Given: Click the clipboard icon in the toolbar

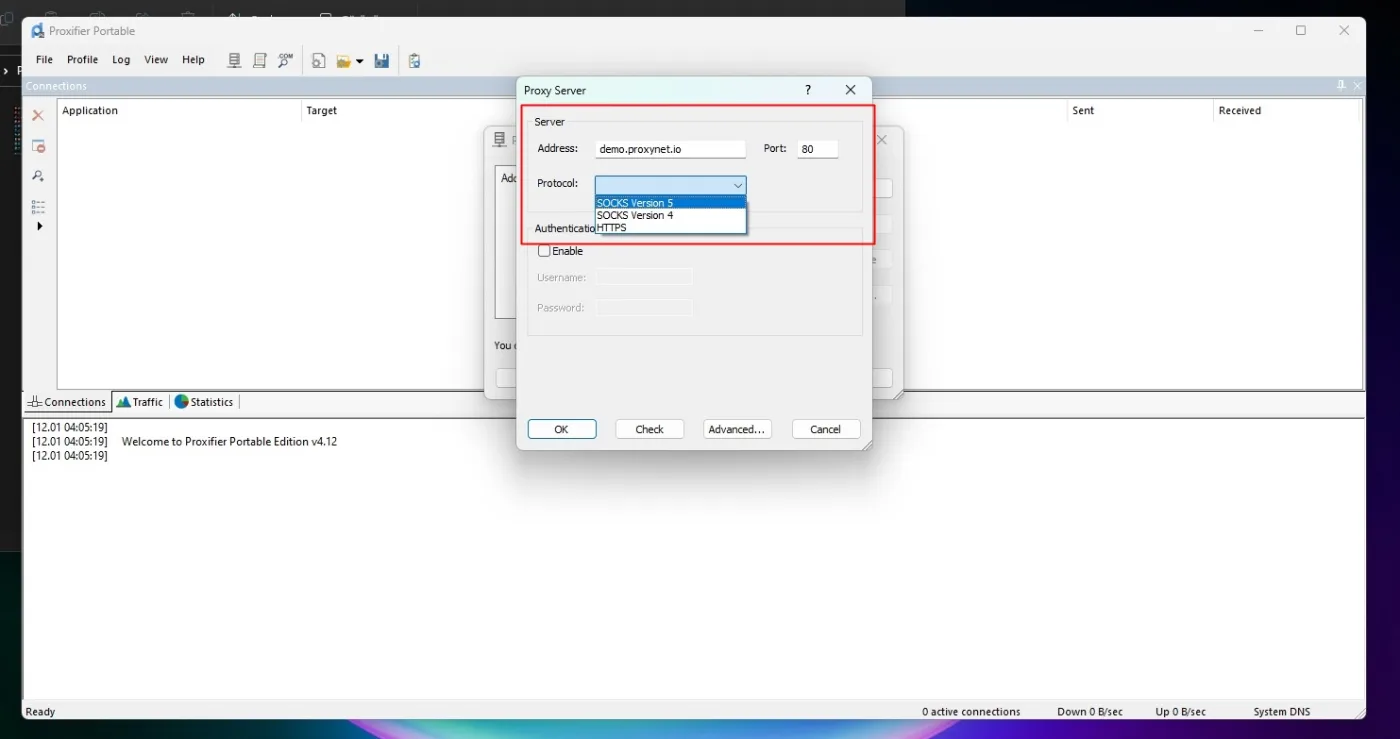Looking at the screenshot, I should pyautogui.click(x=414, y=61).
